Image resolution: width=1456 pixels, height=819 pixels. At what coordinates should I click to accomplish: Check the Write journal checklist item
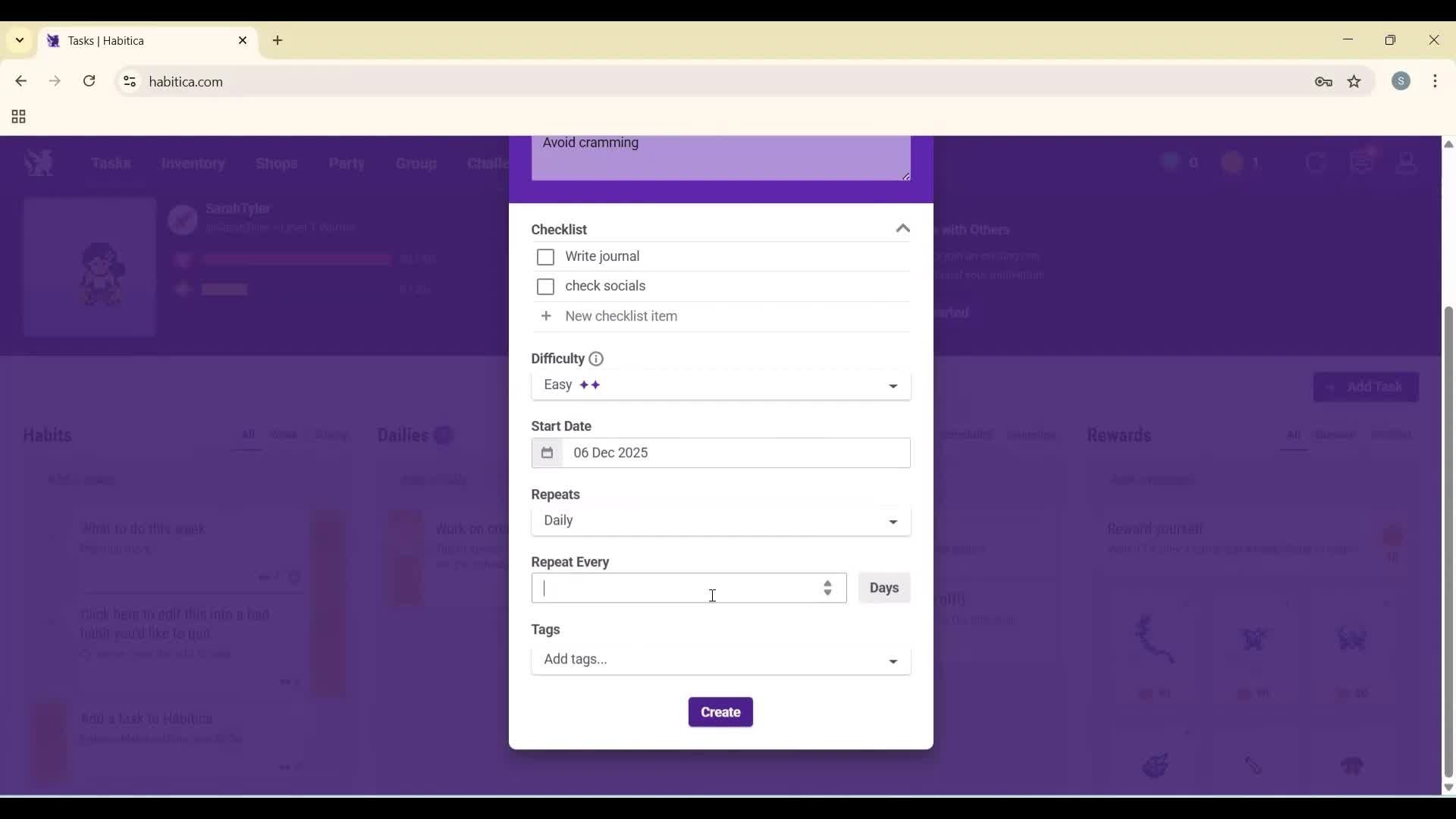pos(546,257)
